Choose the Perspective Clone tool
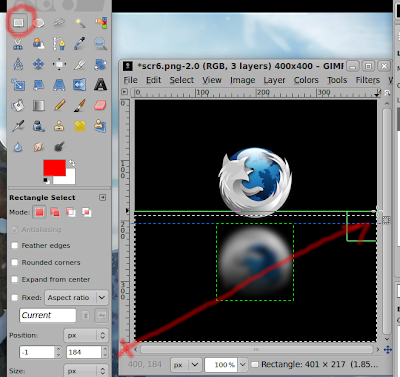The height and width of the screenshot is (377, 400). click(101, 126)
